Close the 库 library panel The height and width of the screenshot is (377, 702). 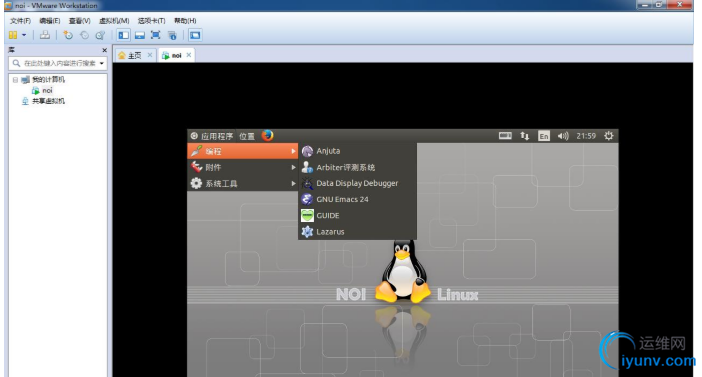tap(104, 50)
